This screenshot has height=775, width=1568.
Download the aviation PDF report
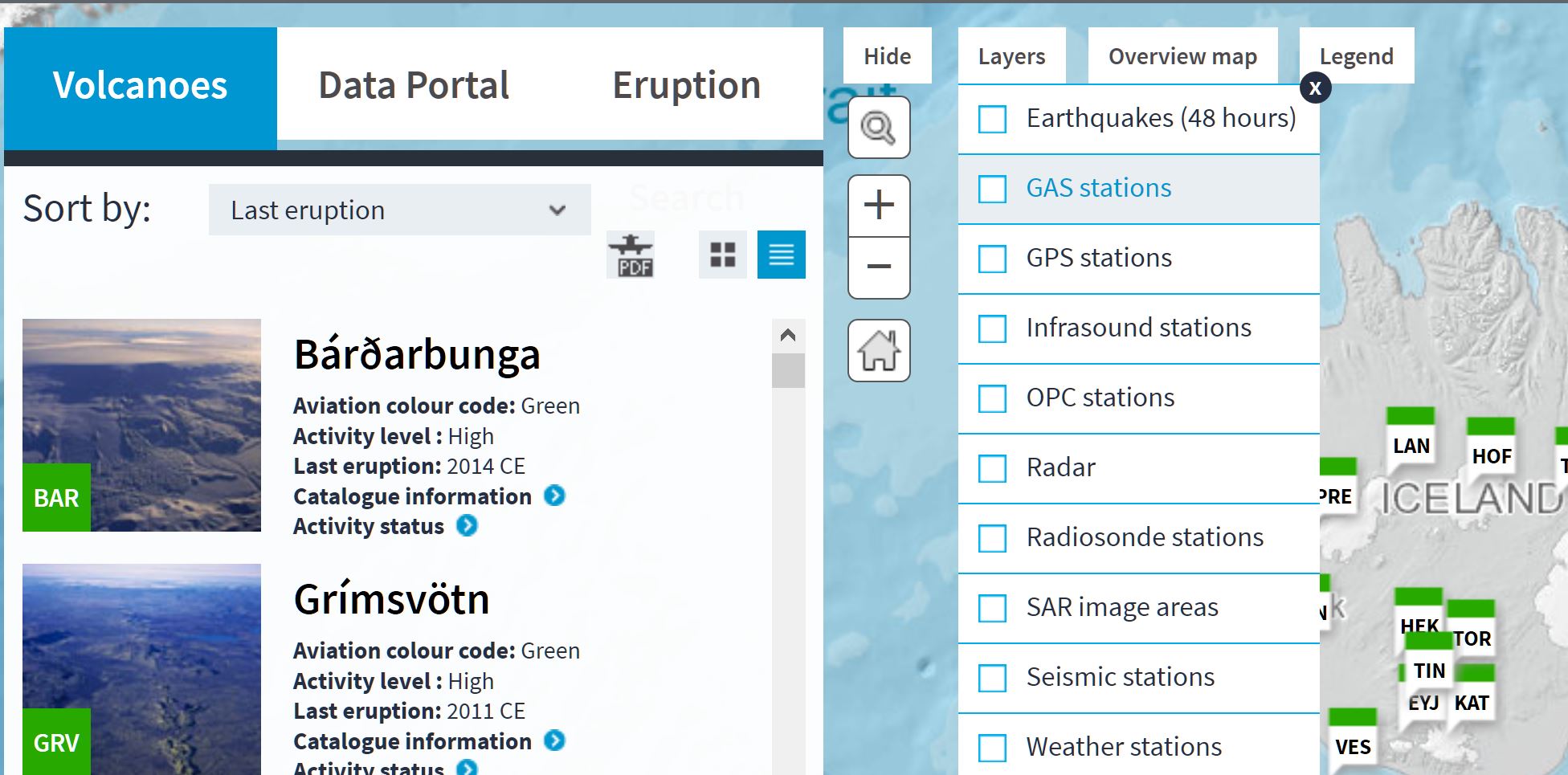tap(631, 255)
